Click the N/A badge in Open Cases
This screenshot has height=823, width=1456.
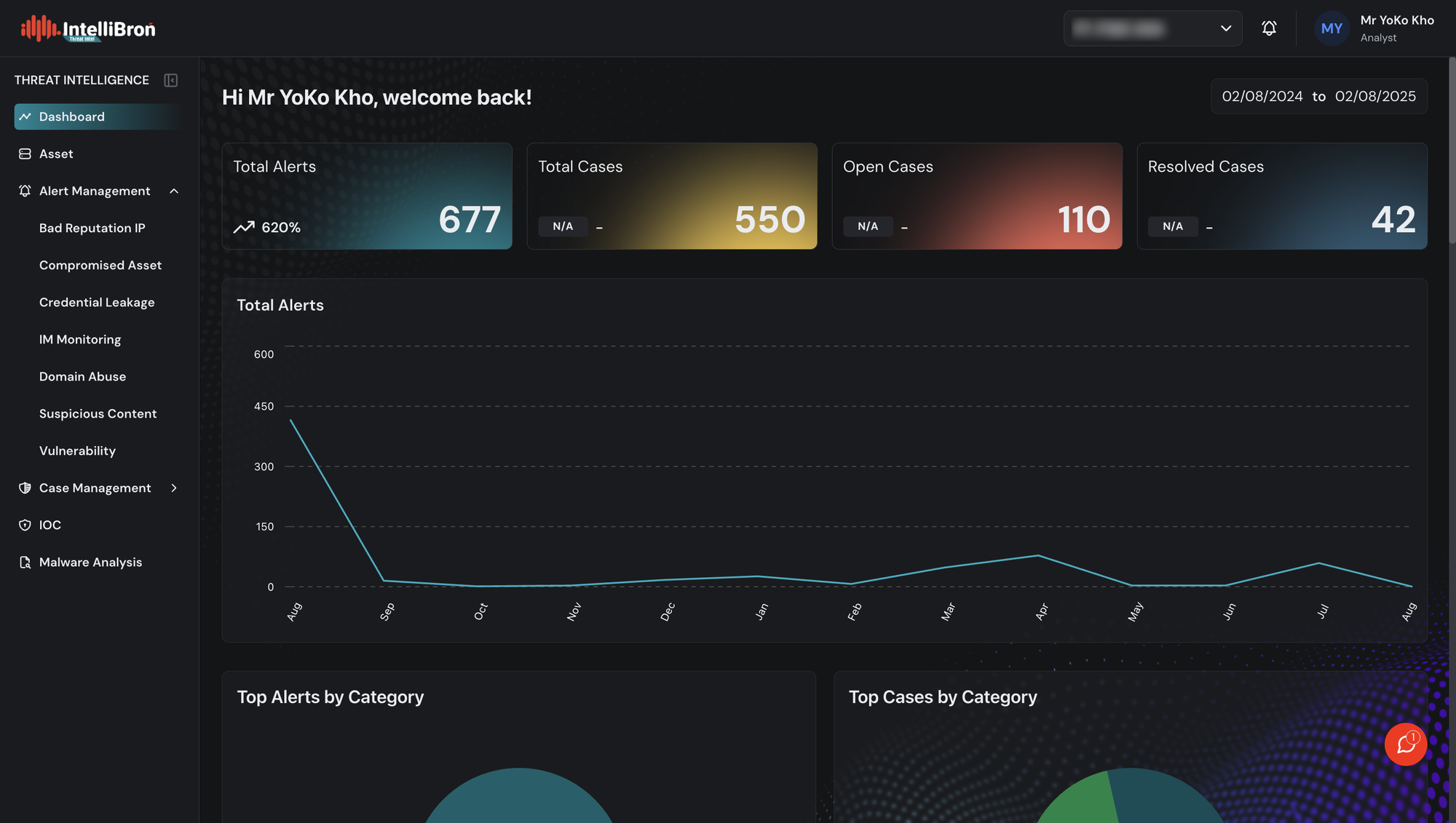pos(868,226)
